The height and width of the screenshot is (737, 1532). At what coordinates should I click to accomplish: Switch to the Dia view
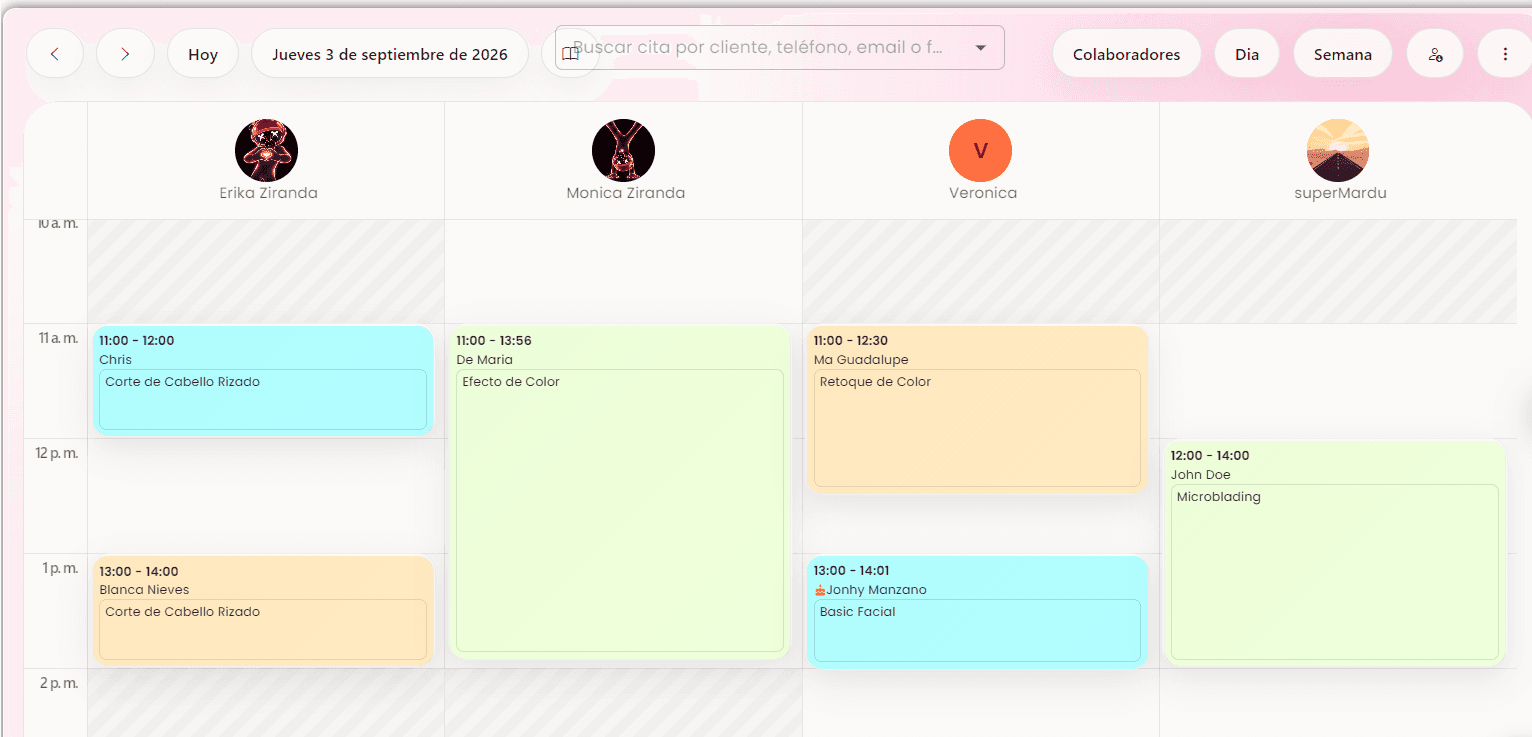pyautogui.click(x=1247, y=54)
